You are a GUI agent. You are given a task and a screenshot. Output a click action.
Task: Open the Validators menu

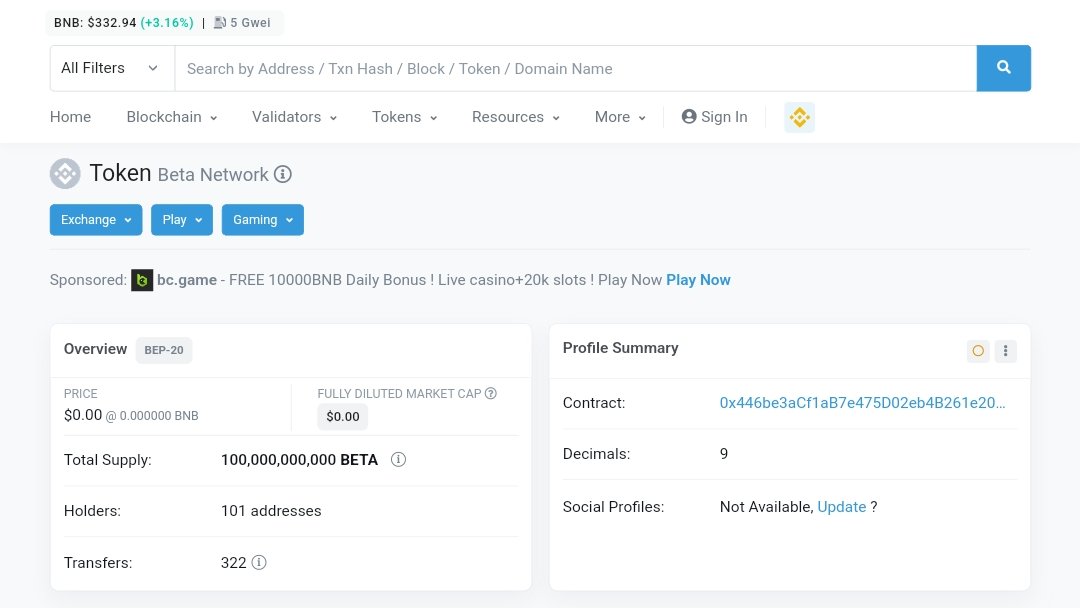click(293, 117)
